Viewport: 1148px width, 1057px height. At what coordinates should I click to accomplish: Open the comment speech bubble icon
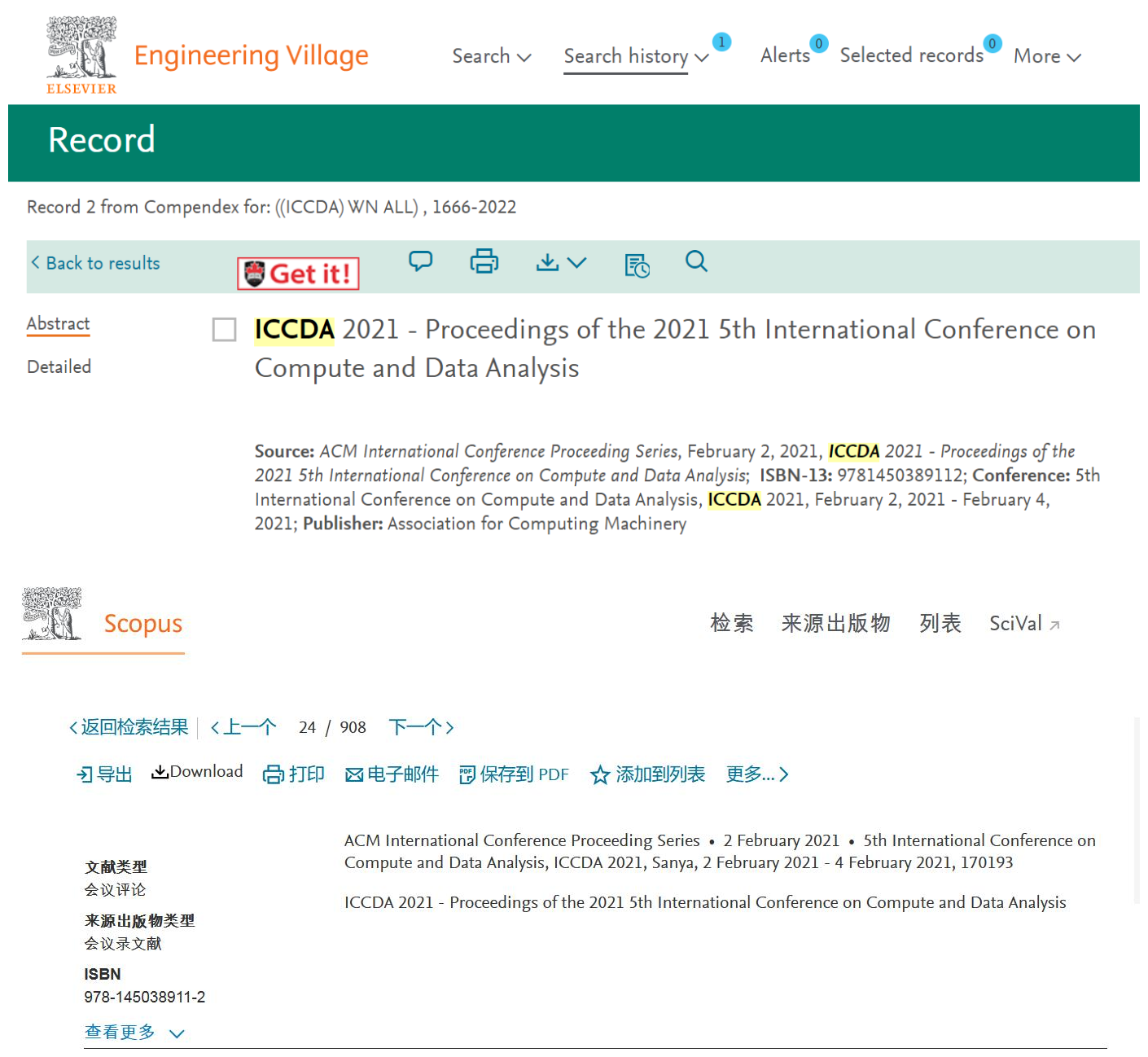pos(420,261)
